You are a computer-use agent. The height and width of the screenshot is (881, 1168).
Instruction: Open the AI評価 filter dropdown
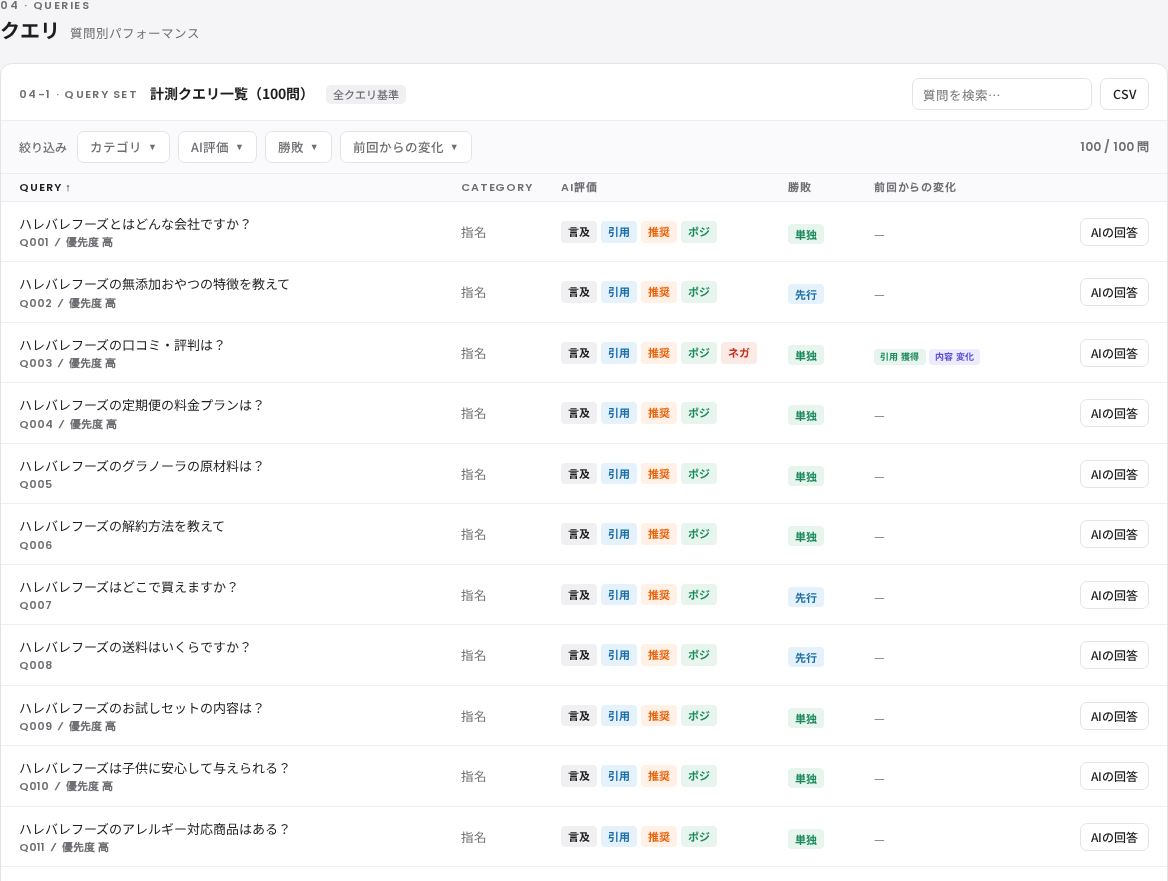(217, 147)
